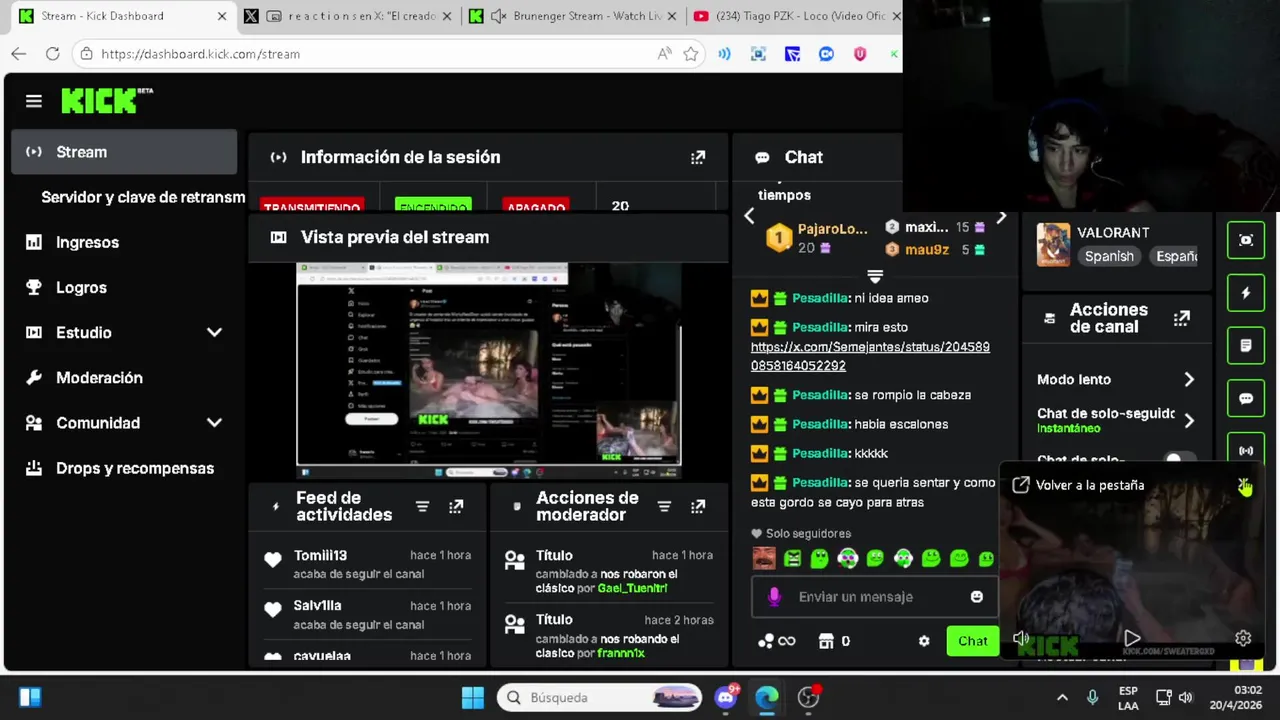Screen dimensions: 1280x720
Task: Close the picture-in-picture overlay
Action: tap(1244, 485)
